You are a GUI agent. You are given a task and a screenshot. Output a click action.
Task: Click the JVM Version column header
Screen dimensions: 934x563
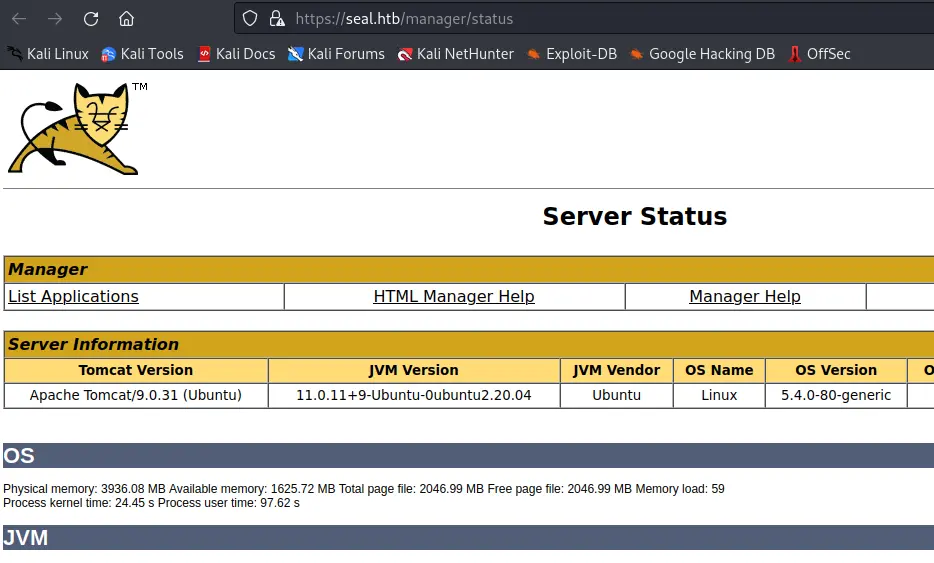click(414, 371)
